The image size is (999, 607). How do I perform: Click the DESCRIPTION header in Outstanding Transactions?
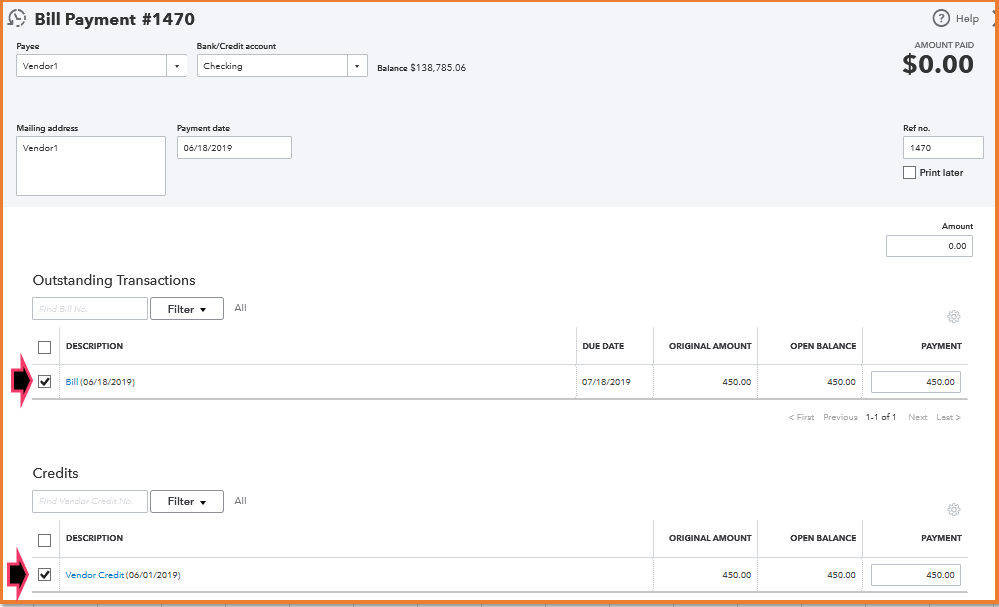[x=94, y=346]
